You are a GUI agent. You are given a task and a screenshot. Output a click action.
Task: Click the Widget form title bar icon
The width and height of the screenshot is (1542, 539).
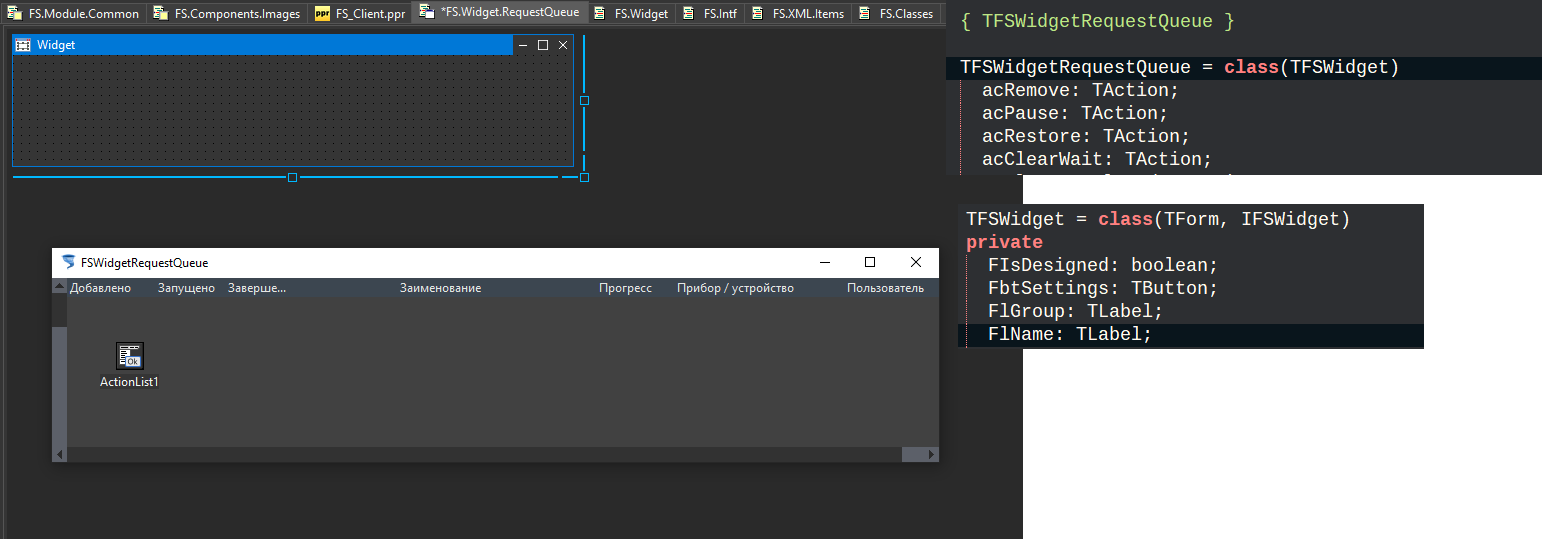coord(23,45)
